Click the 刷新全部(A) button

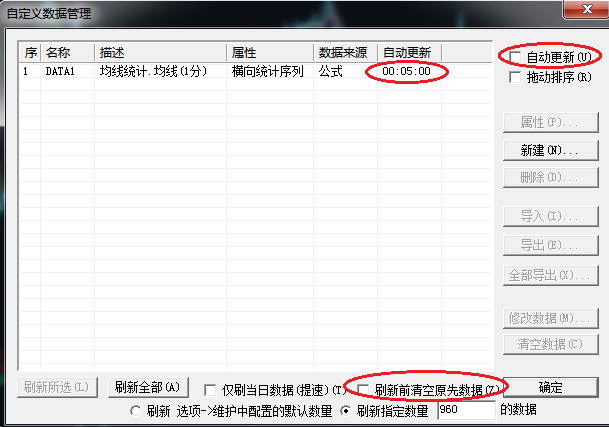click(x=148, y=387)
